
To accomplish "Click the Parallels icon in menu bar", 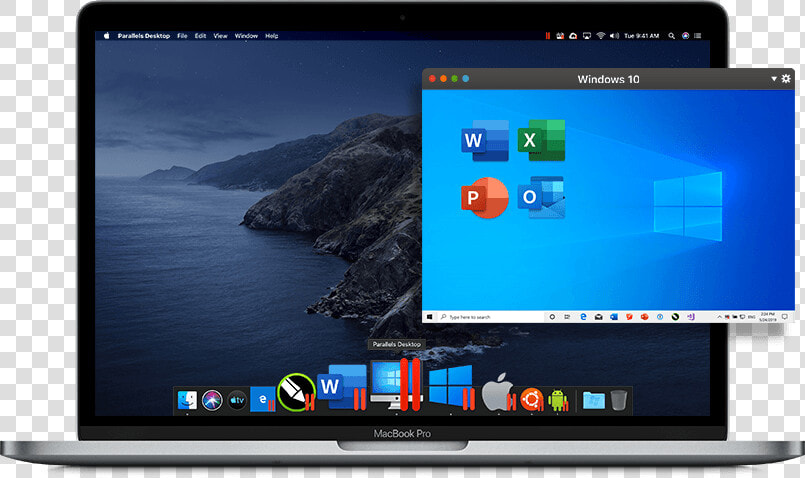I will click(x=548, y=36).
